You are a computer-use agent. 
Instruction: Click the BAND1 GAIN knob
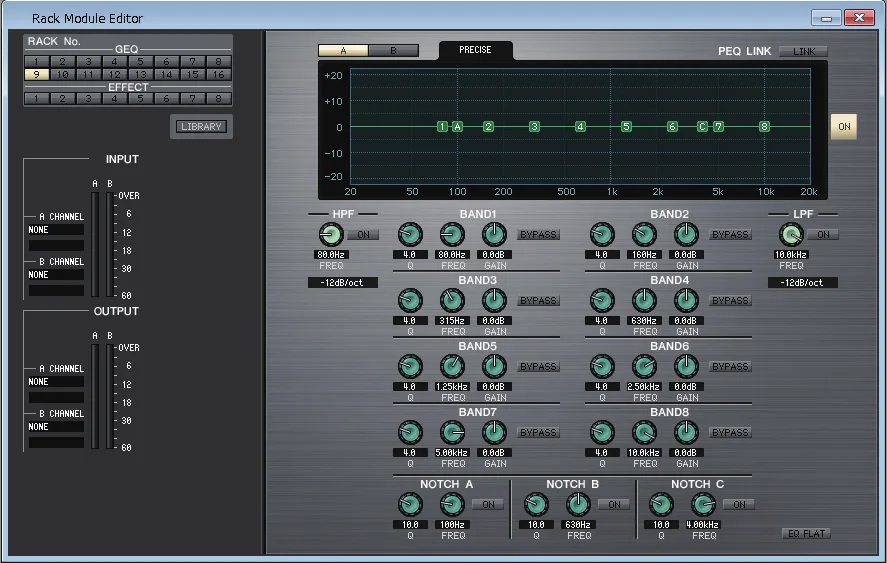494,234
